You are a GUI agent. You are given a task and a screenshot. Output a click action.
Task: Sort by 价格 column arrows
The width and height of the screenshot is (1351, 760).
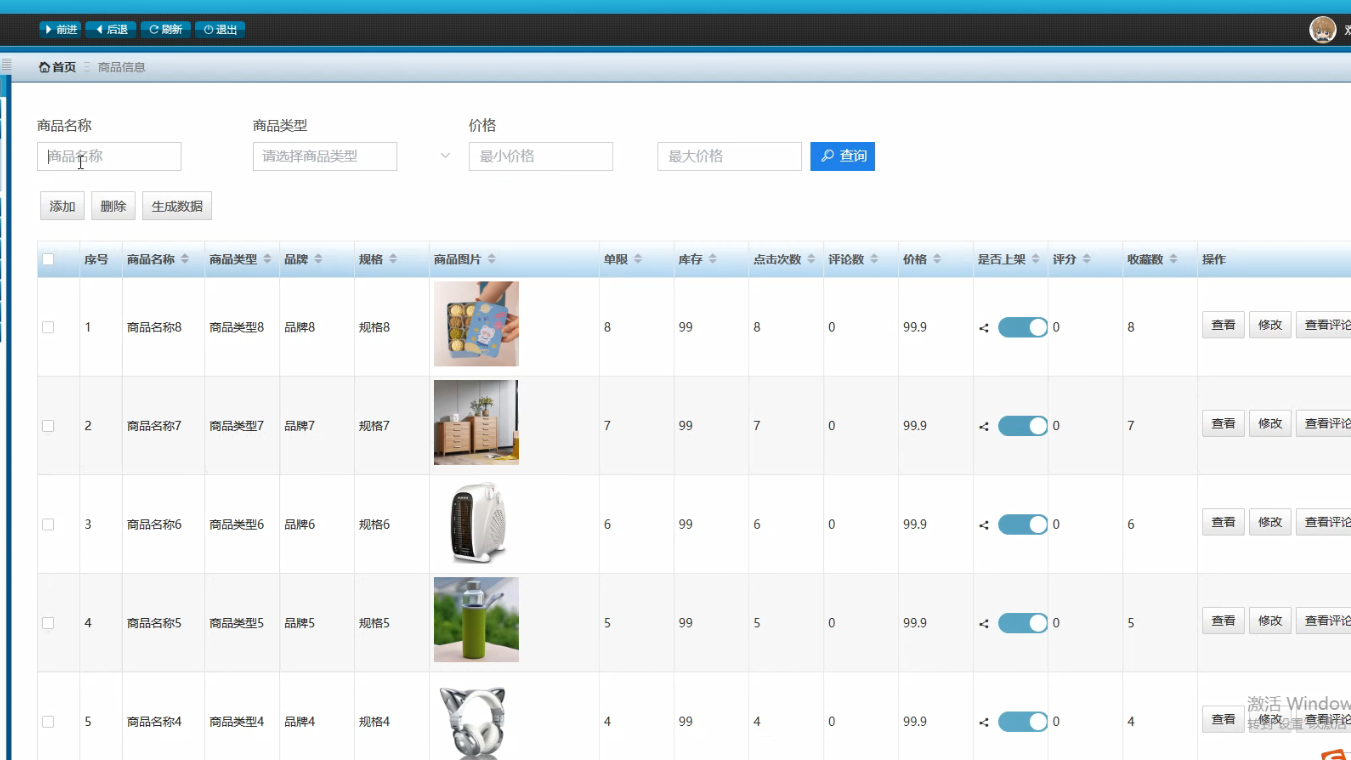(x=937, y=259)
